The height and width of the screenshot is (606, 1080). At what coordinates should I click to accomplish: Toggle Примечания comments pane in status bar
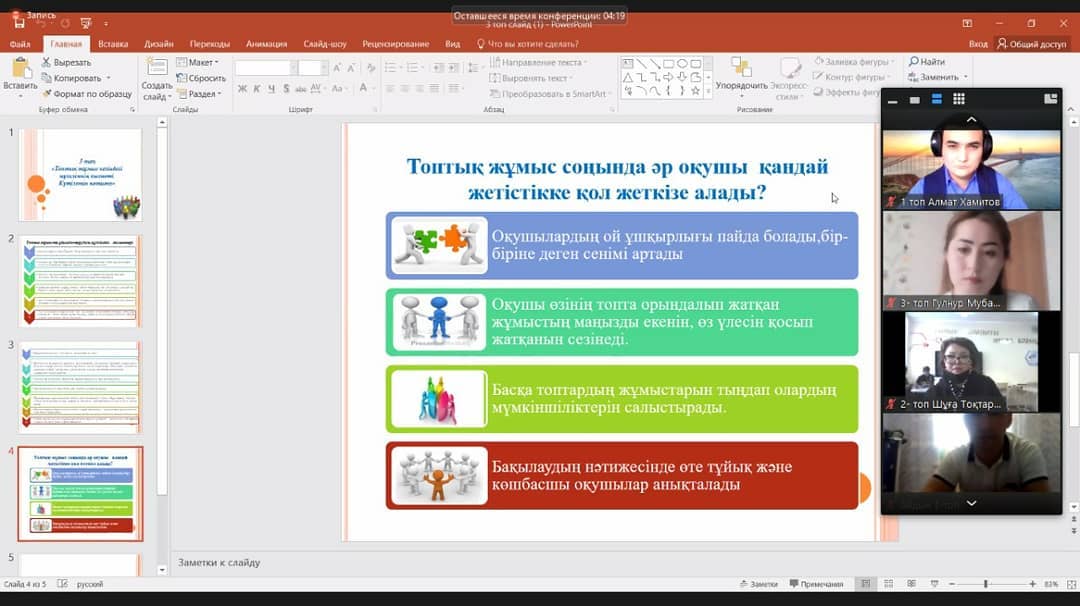click(816, 584)
